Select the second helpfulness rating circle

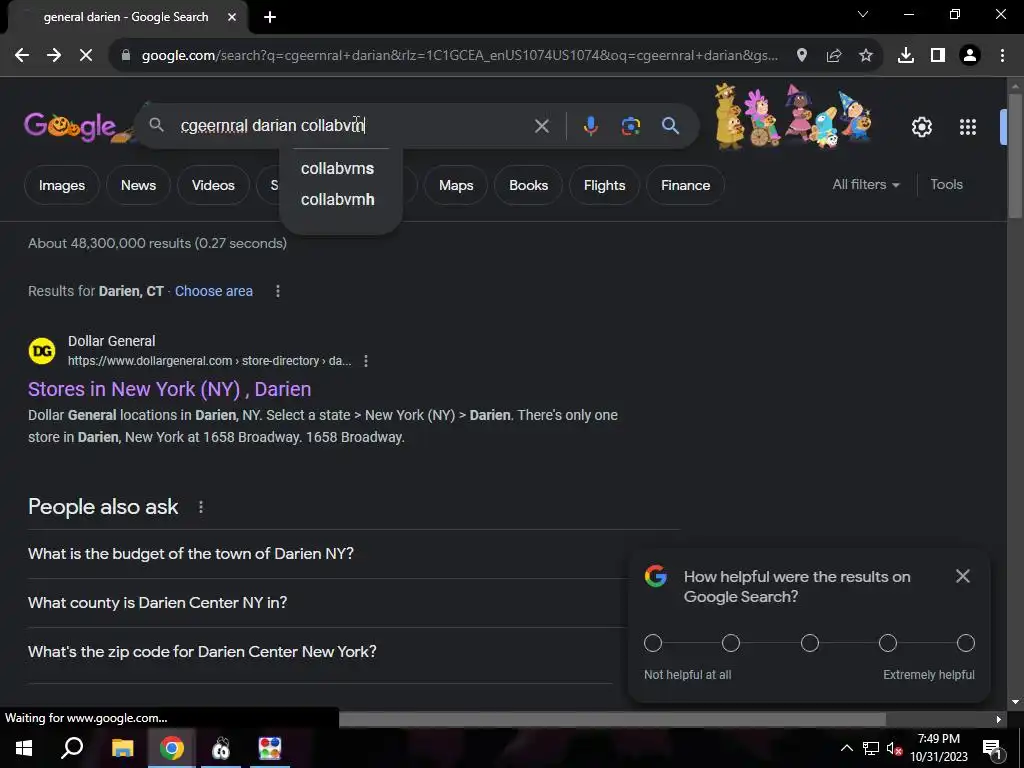(731, 643)
